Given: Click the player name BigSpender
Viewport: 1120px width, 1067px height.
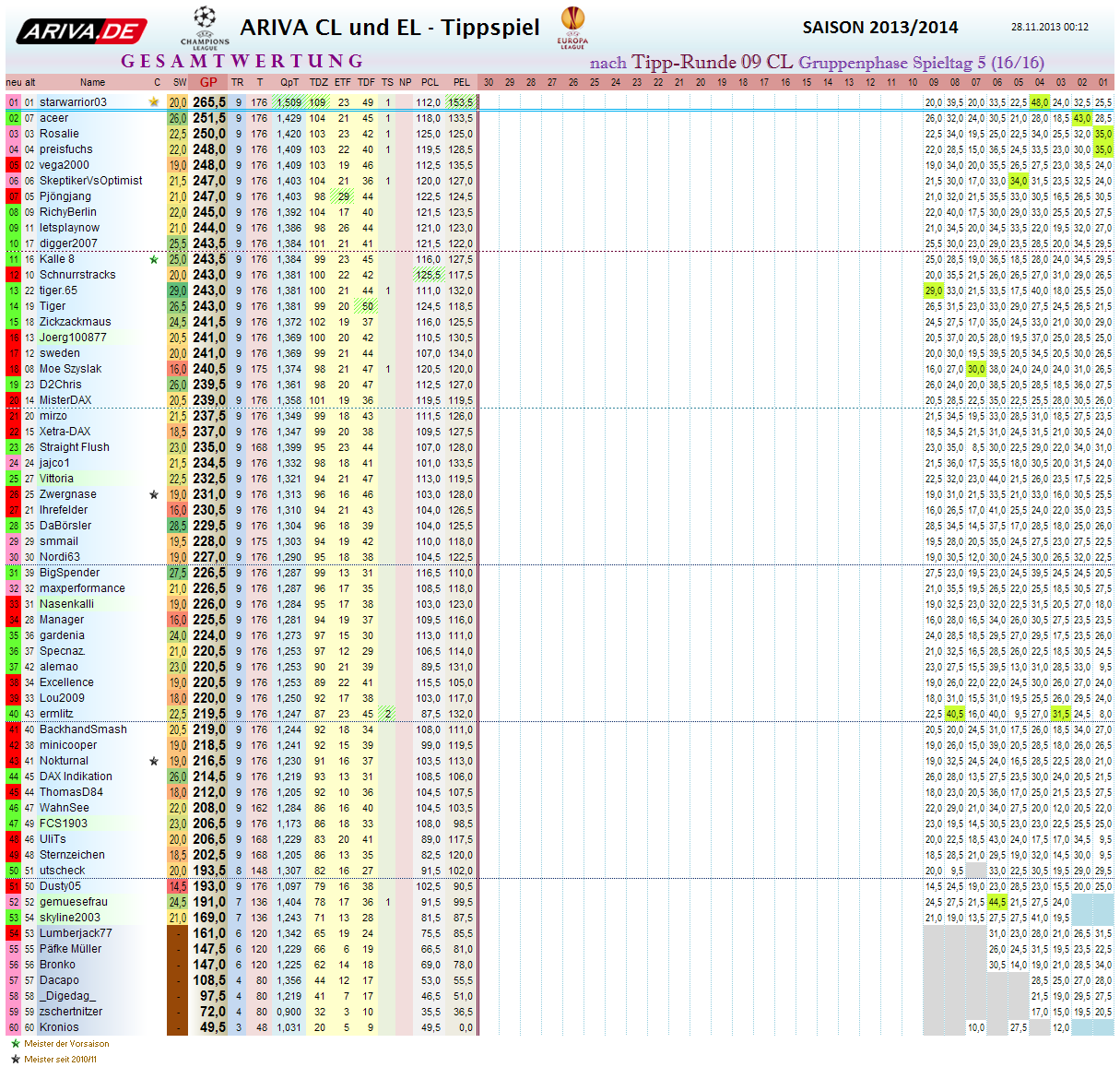Looking at the screenshot, I should (x=69, y=573).
